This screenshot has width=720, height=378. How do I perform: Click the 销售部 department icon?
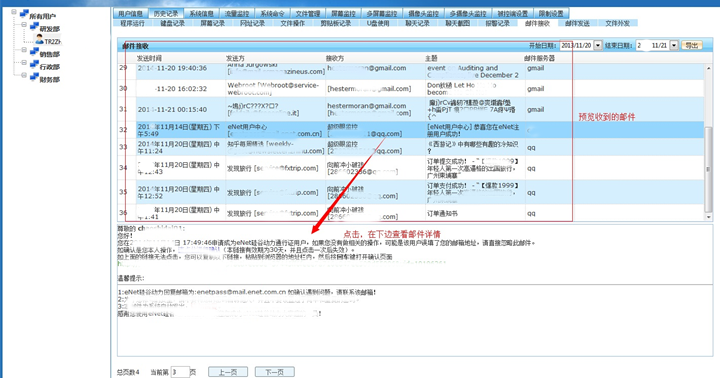point(34,52)
